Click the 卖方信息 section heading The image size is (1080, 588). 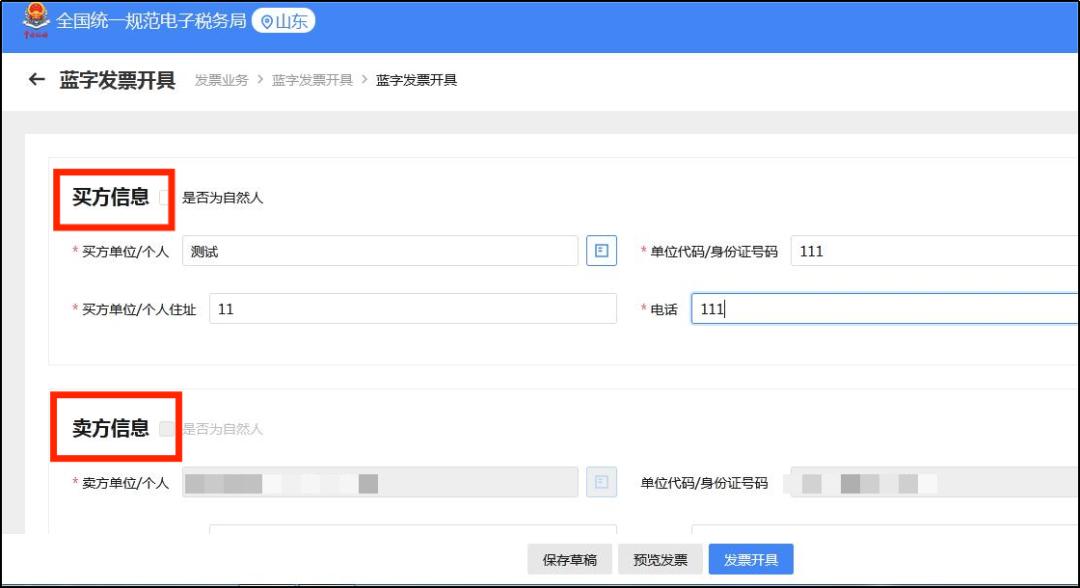(110, 429)
